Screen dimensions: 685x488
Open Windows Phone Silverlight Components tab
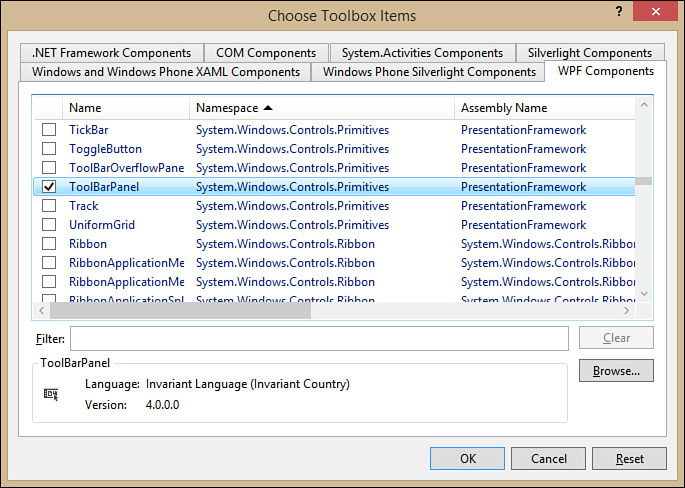427,72
